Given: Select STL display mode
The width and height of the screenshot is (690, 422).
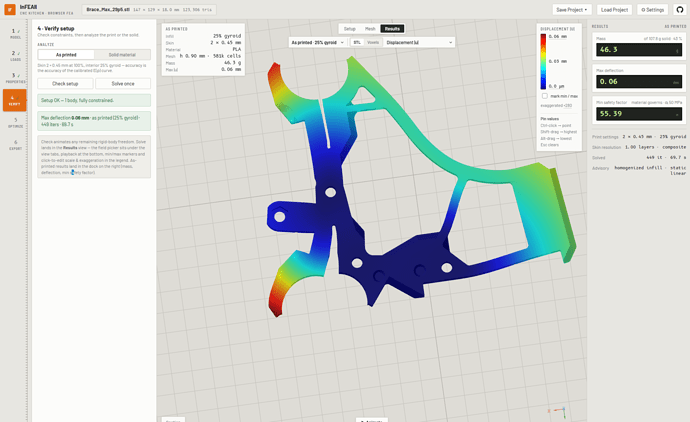Looking at the screenshot, I should (357, 42).
